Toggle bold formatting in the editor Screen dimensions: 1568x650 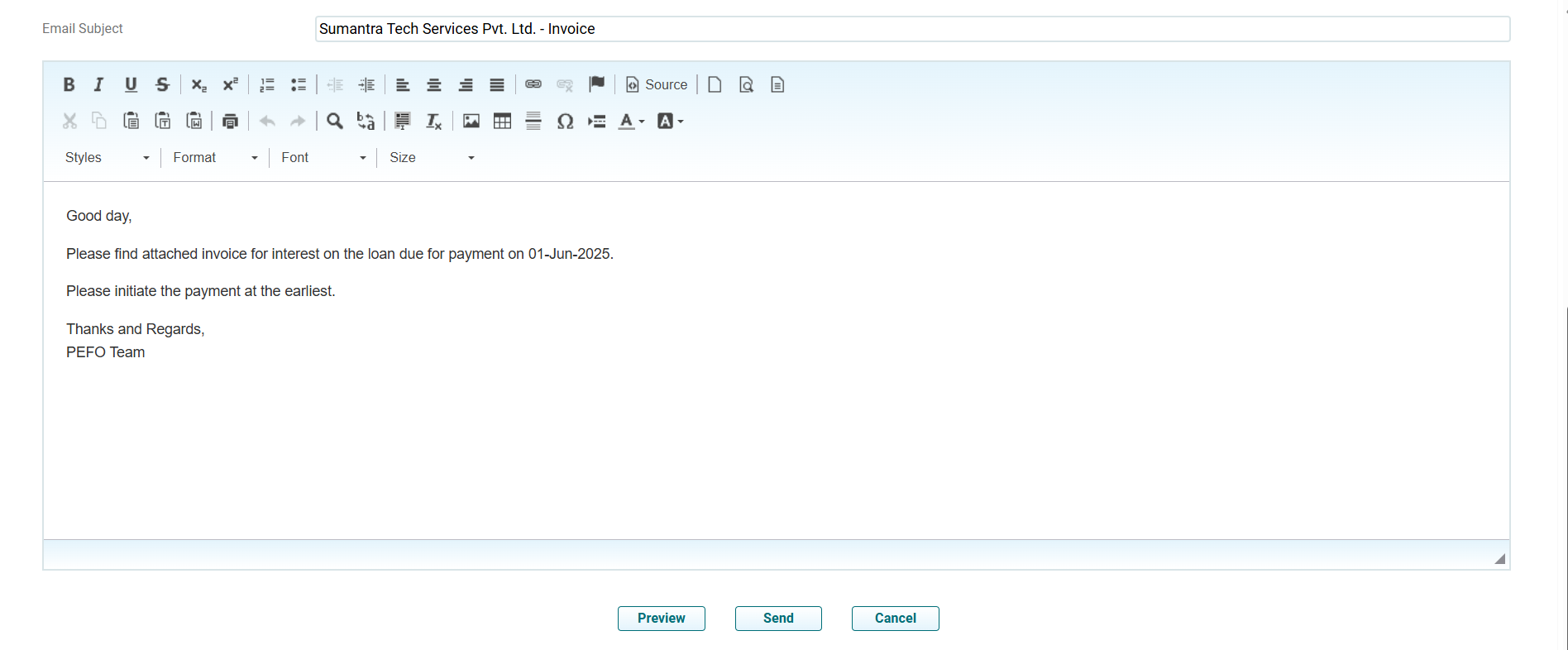pyautogui.click(x=69, y=84)
